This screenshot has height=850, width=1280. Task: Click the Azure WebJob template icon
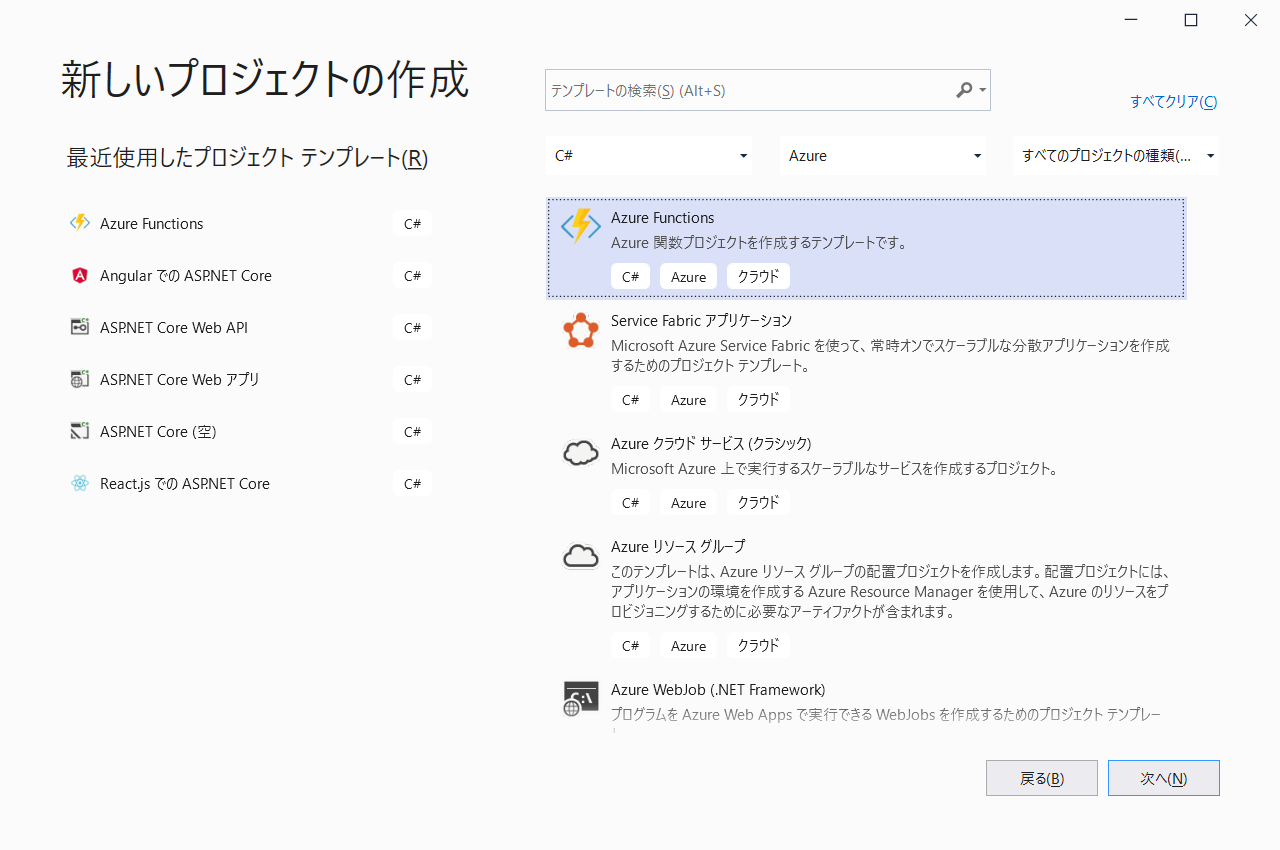pos(581,700)
